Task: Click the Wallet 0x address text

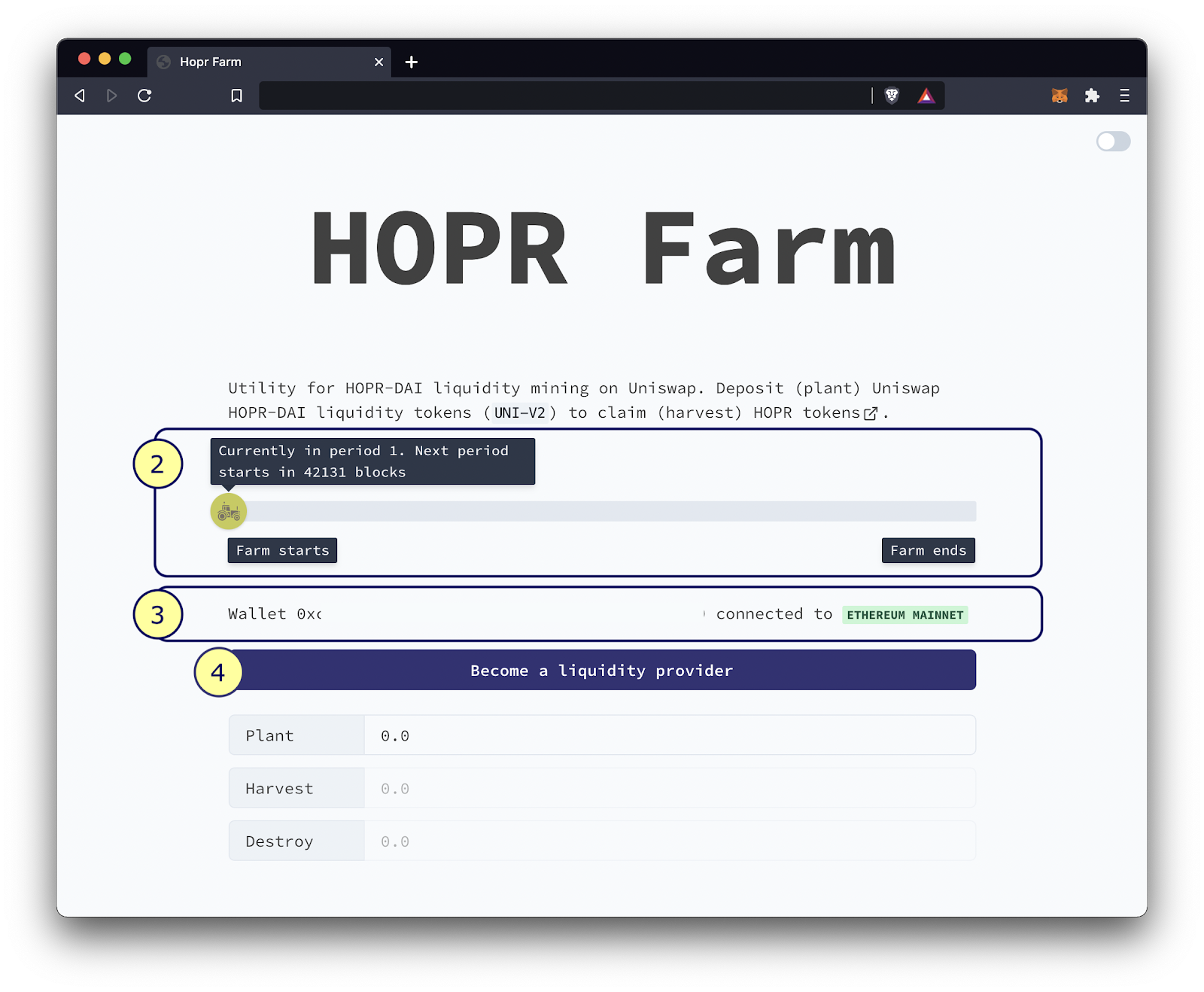Action: (x=275, y=614)
